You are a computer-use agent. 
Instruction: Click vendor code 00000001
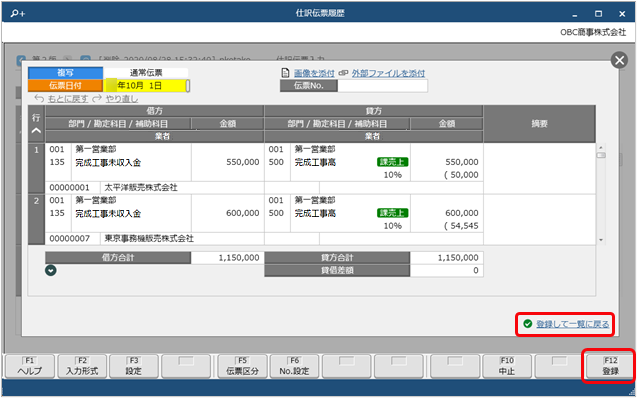pyautogui.click(x=69, y=187)
